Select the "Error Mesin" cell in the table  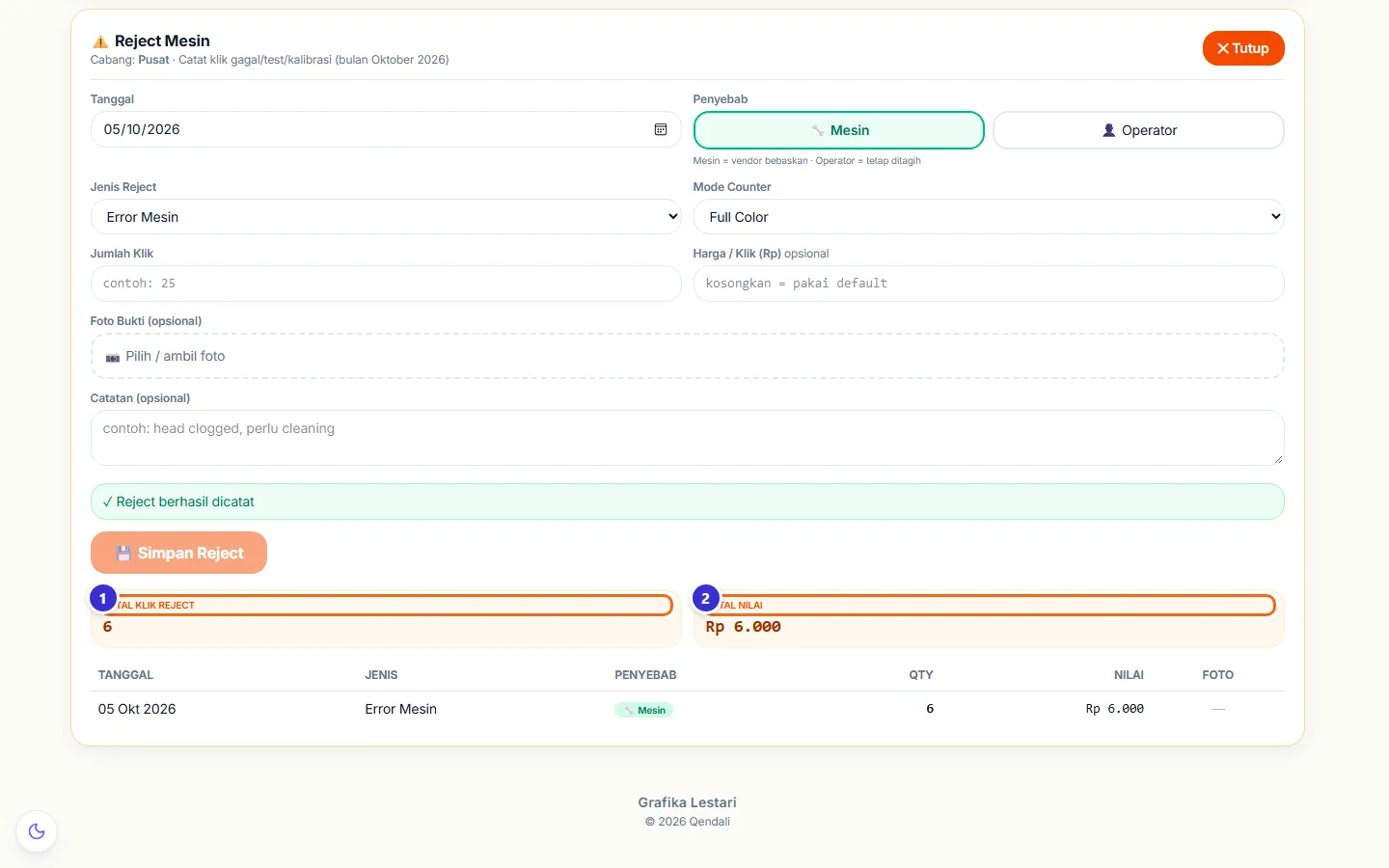click(x=401, y=709)
